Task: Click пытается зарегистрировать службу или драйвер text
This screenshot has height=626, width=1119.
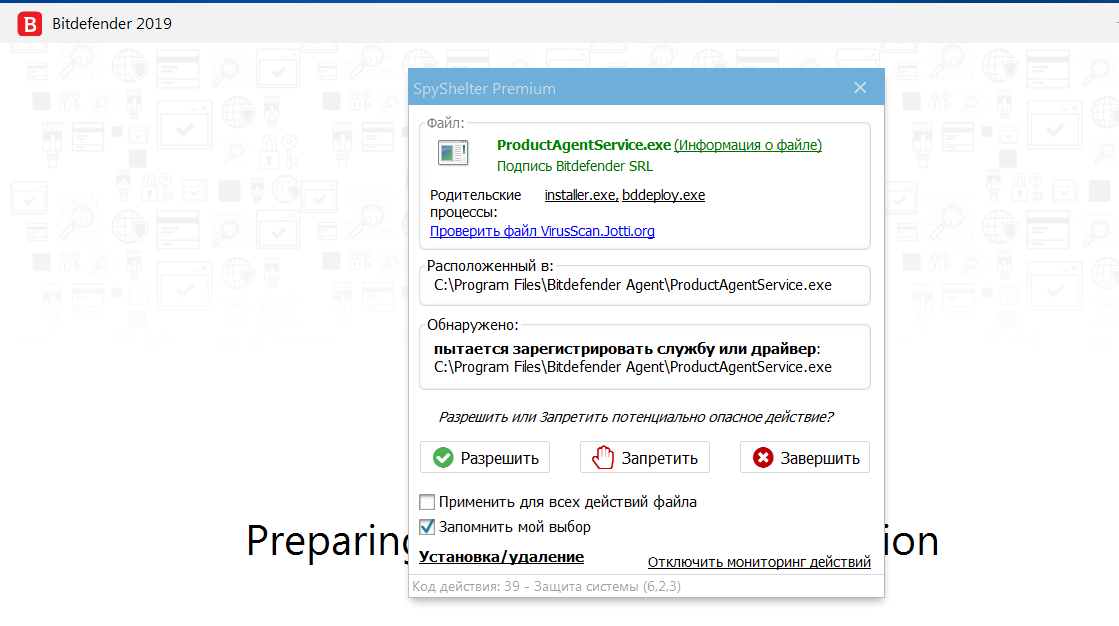Action: coord(625,349)
